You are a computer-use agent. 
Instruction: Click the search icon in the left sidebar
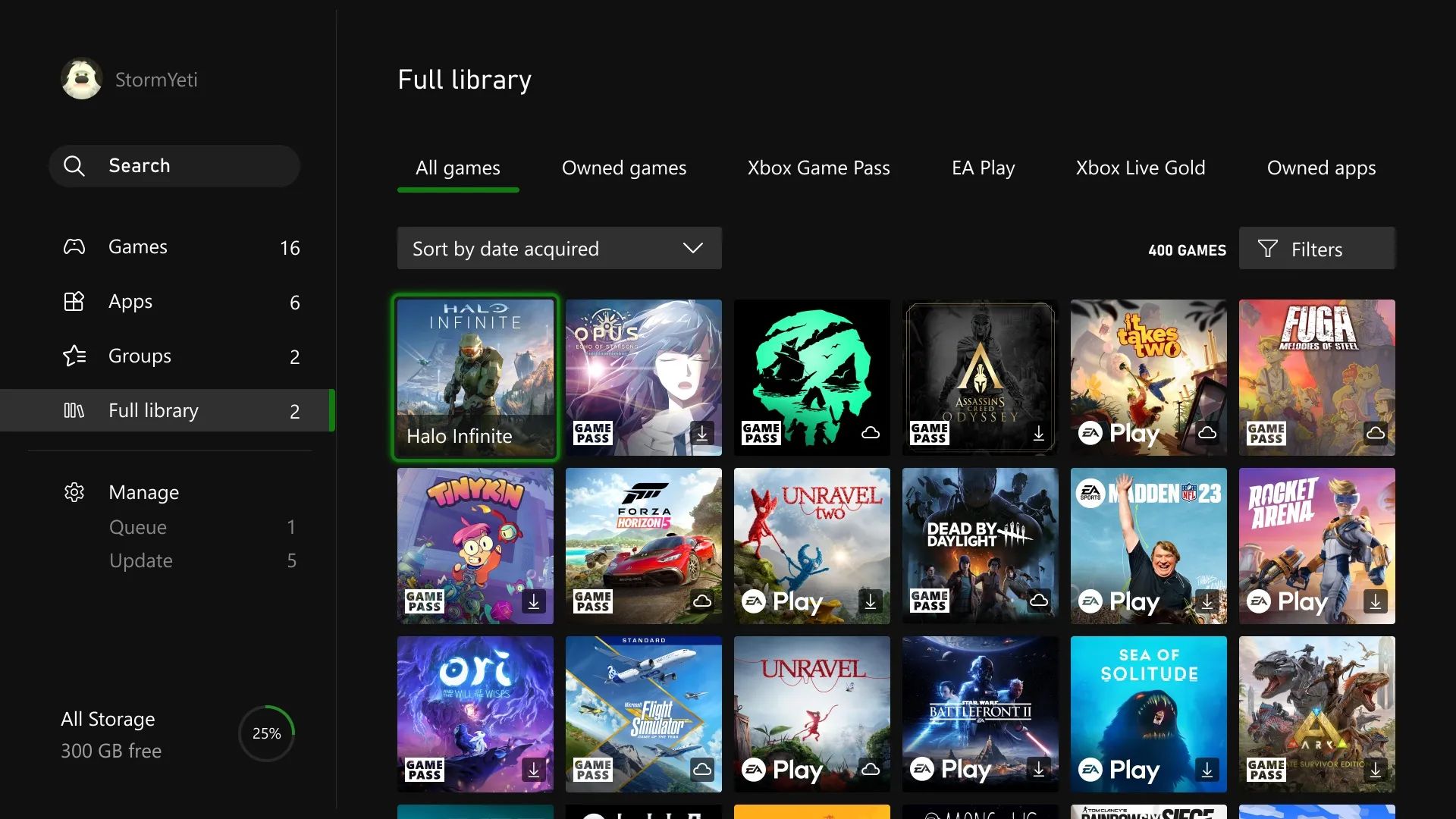(x=76, y=164)
